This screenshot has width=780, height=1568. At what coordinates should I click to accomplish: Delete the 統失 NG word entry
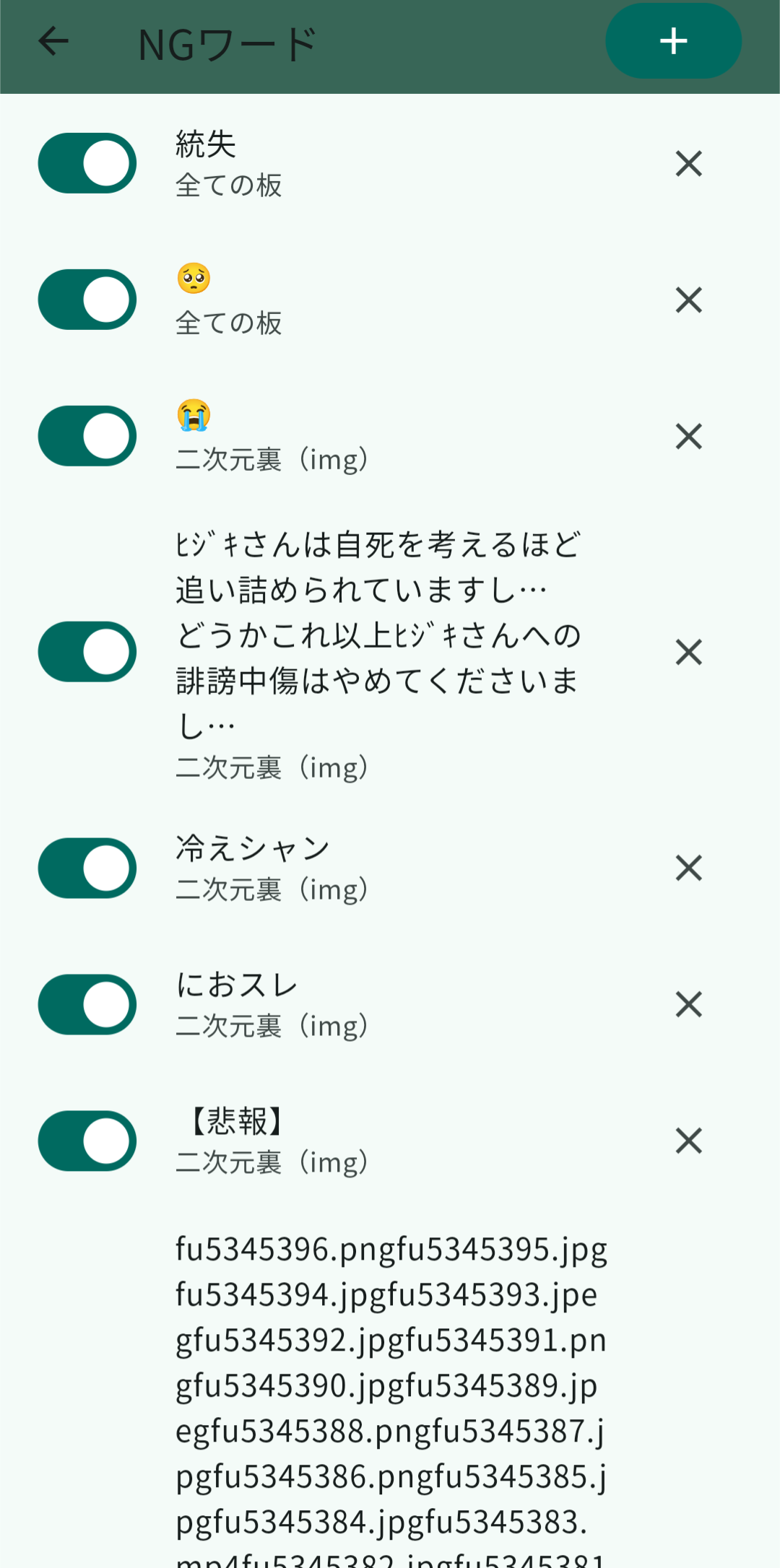(688, 164)
